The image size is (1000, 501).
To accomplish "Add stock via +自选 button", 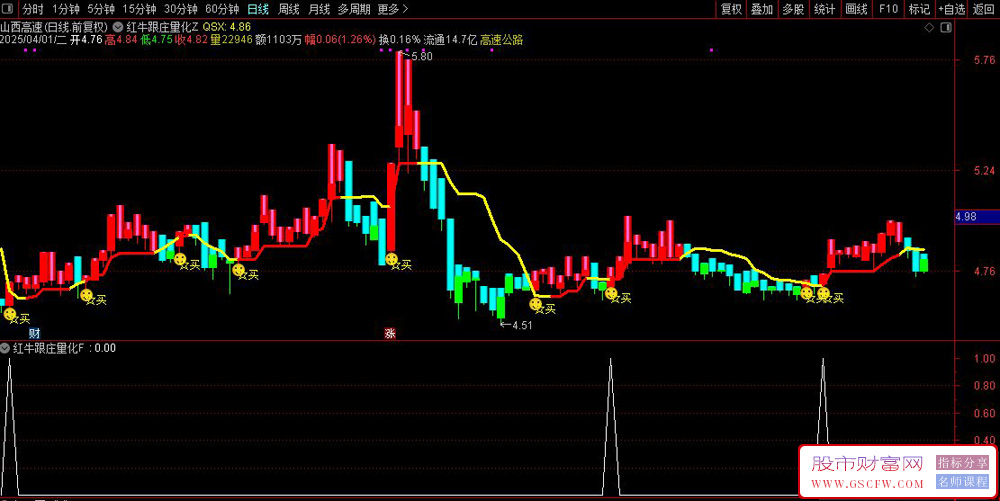I will coord(952,9).
